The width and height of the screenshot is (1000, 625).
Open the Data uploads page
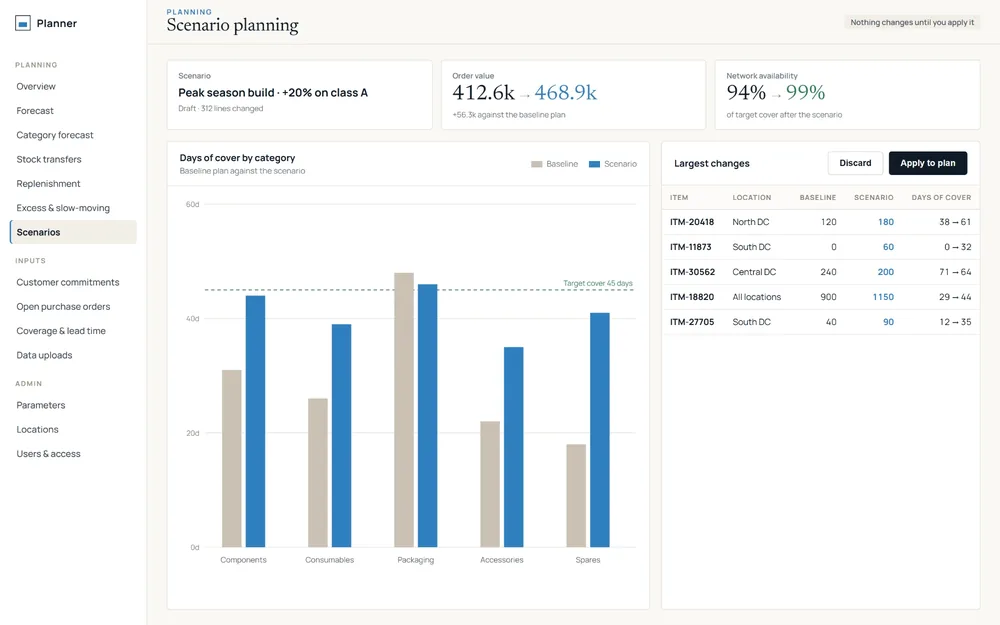[x=45, y=355]
